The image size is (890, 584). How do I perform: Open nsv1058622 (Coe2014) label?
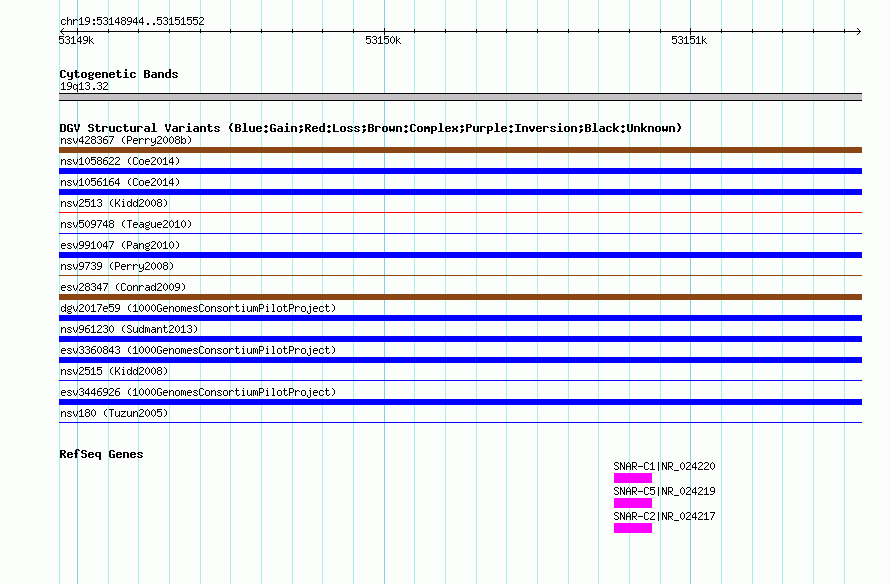(120, 161)
